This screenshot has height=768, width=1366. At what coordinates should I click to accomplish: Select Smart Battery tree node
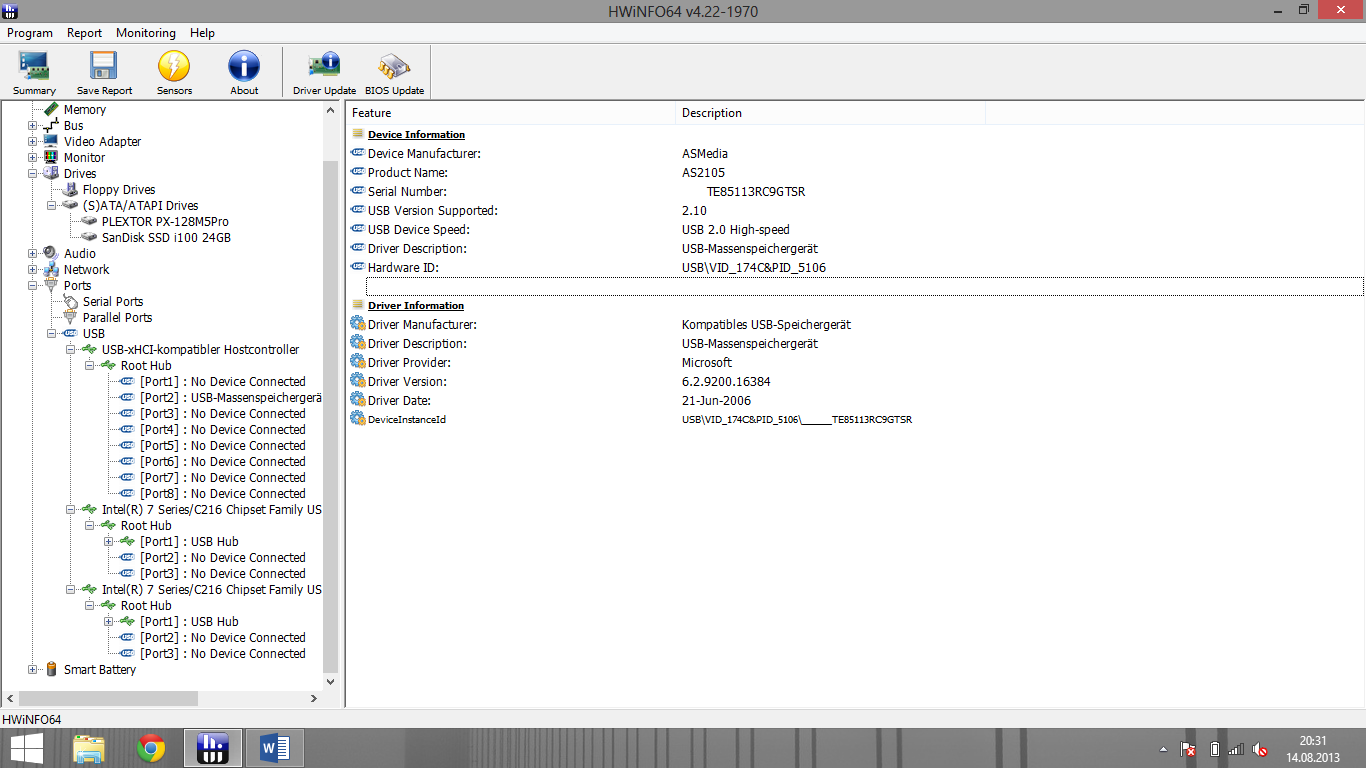click(x=99, y=670)
